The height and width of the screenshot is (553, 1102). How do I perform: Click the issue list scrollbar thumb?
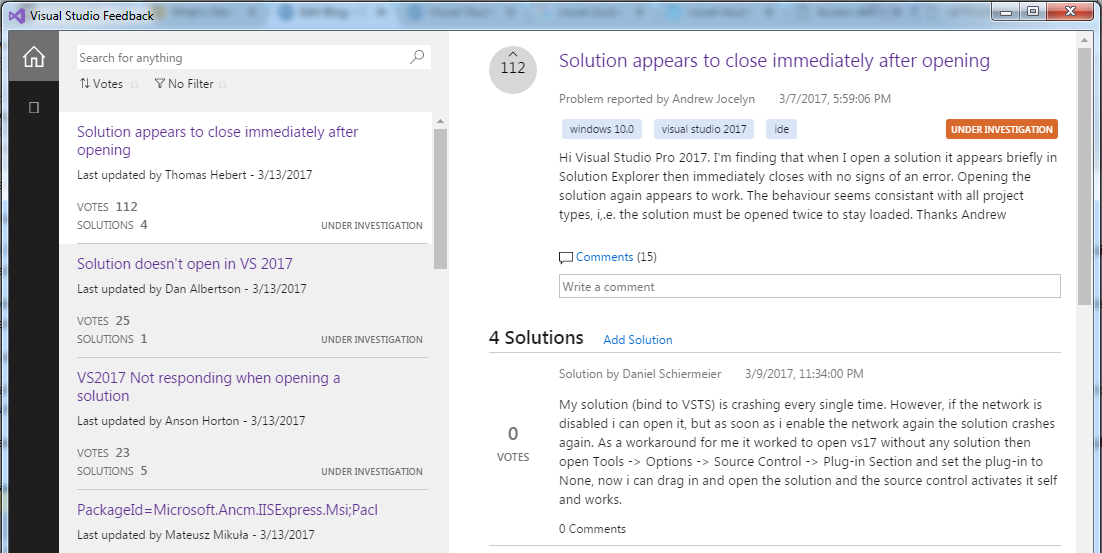tap(441, 199)
